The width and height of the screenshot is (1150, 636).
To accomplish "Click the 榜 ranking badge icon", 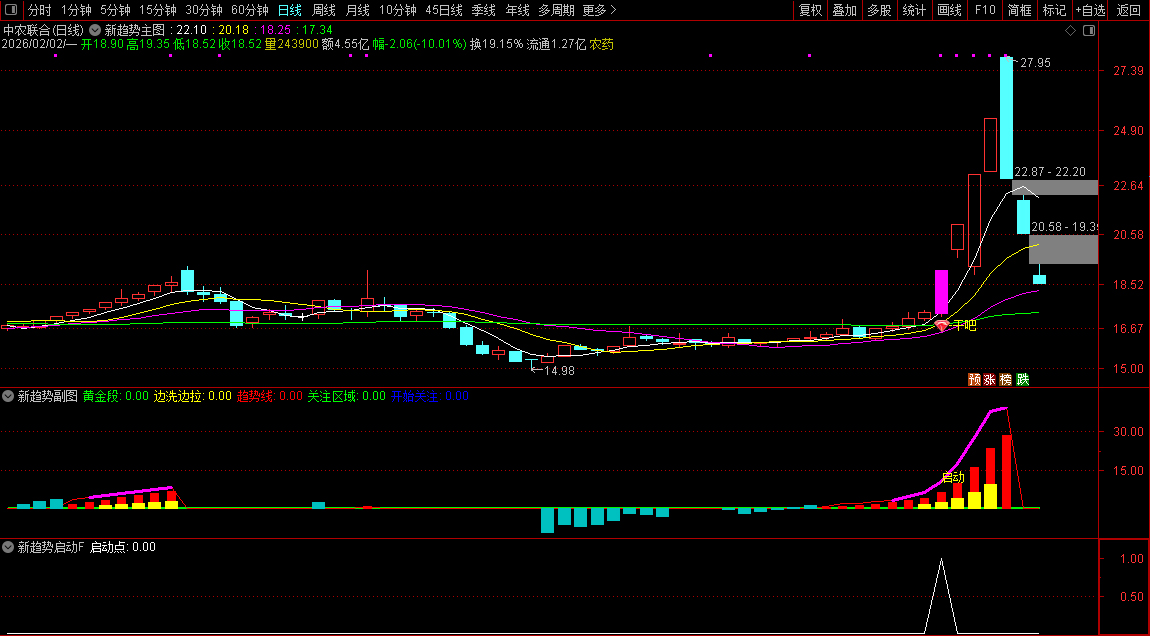I will tap(1006, 380).
